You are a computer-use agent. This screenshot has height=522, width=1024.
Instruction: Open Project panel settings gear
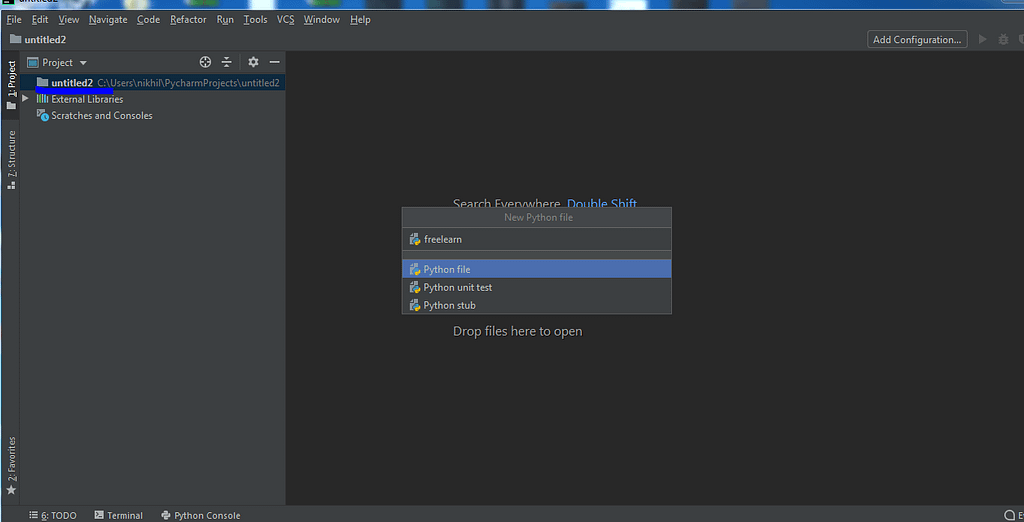pyautogui.click(x=253, y=62)
